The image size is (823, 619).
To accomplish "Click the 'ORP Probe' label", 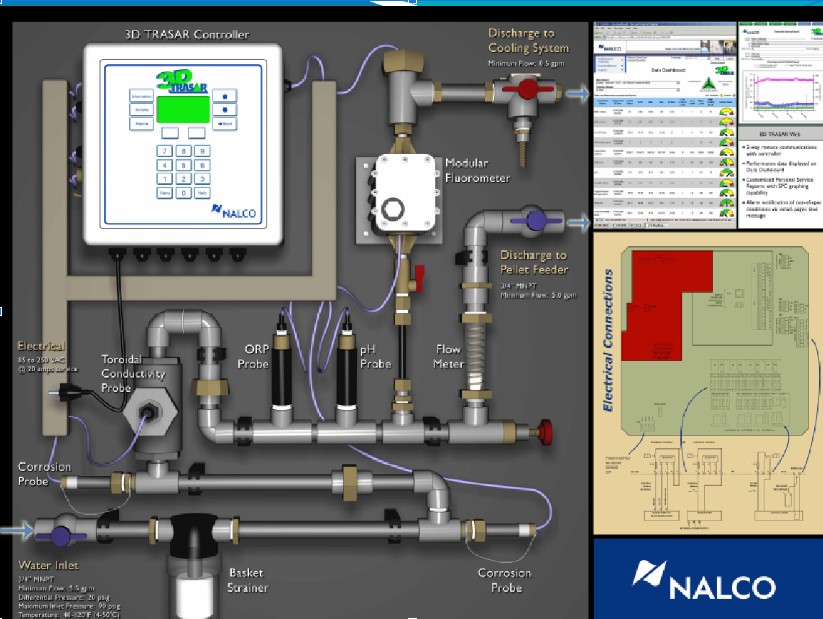I will pos(253,356).
